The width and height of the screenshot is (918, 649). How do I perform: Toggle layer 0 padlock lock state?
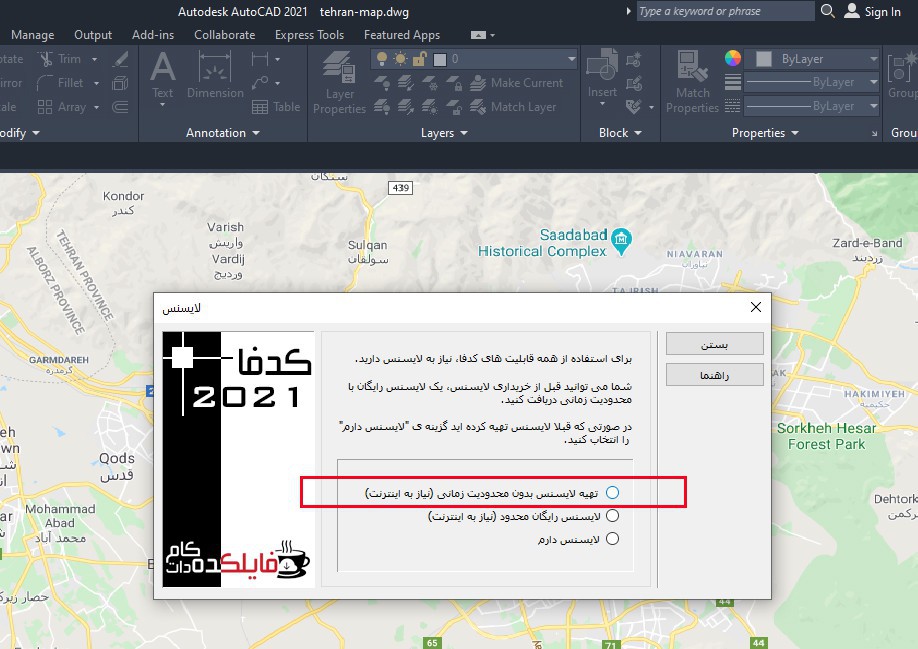pyautogui.click(x=419, y=59)
